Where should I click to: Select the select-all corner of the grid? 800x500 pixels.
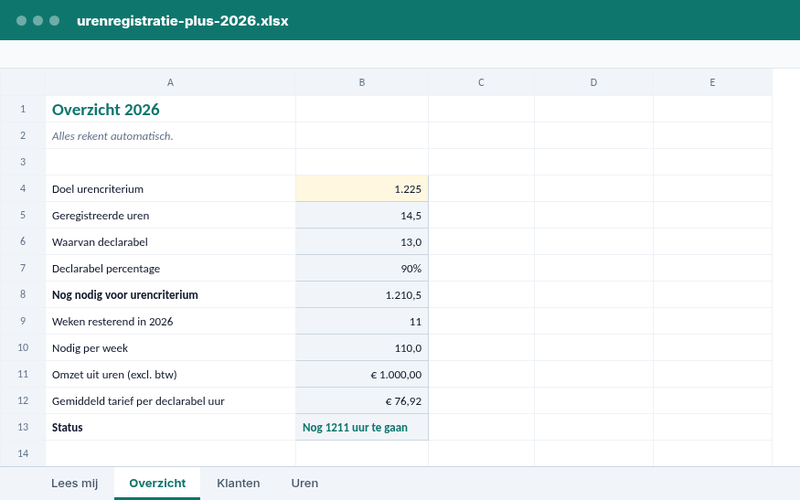pos(23,82)
